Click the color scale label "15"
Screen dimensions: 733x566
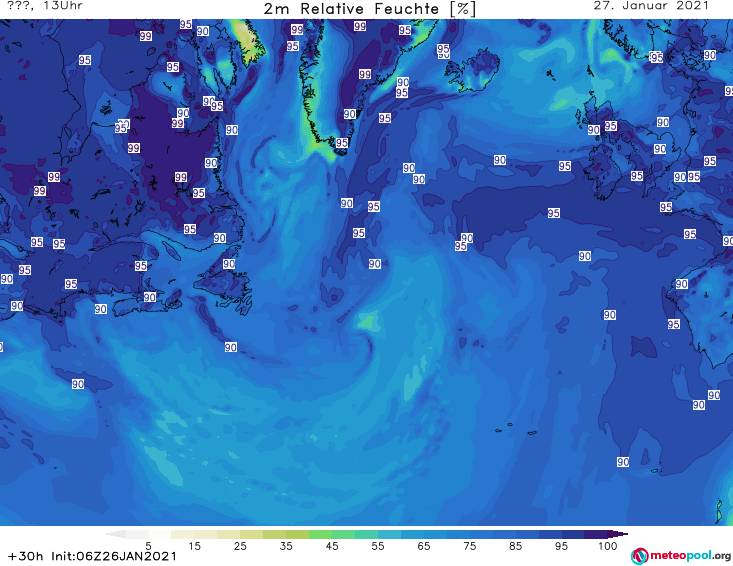coord(194,546)
